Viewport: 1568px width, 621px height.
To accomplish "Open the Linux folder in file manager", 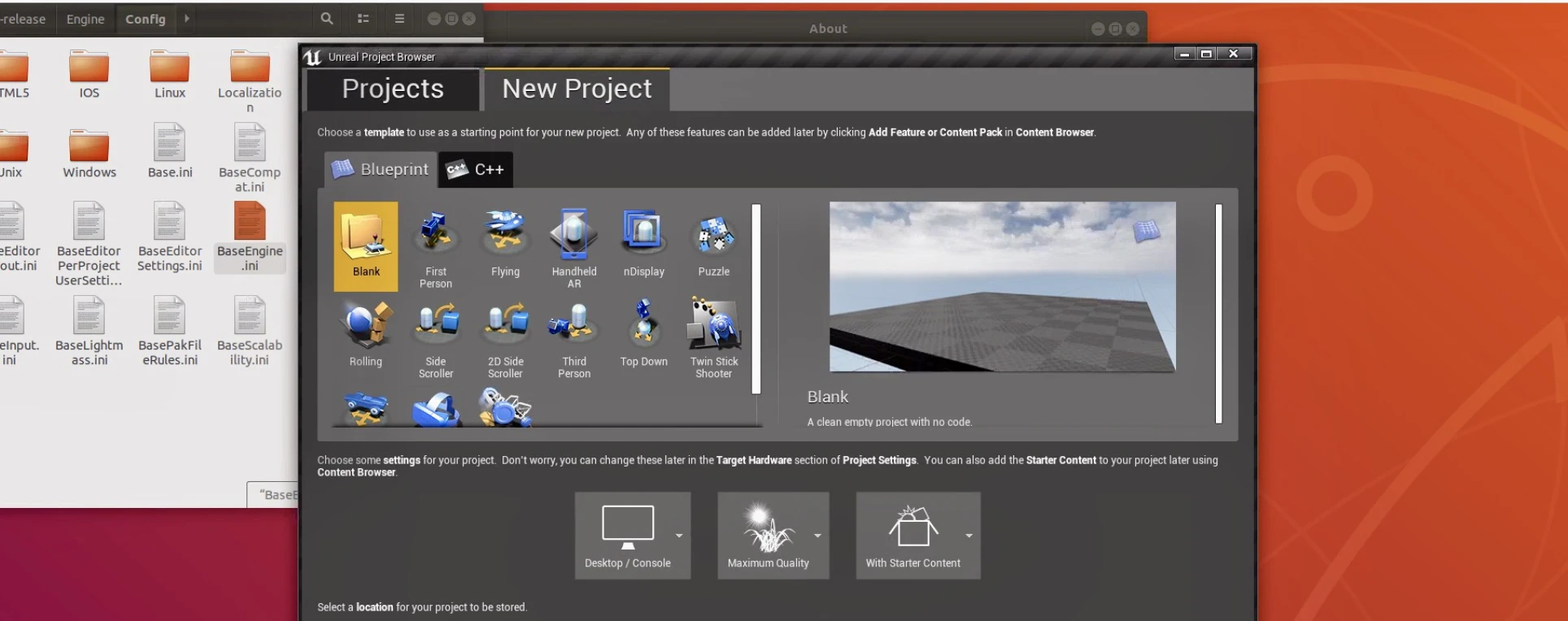I will click(x=170, y=75).
